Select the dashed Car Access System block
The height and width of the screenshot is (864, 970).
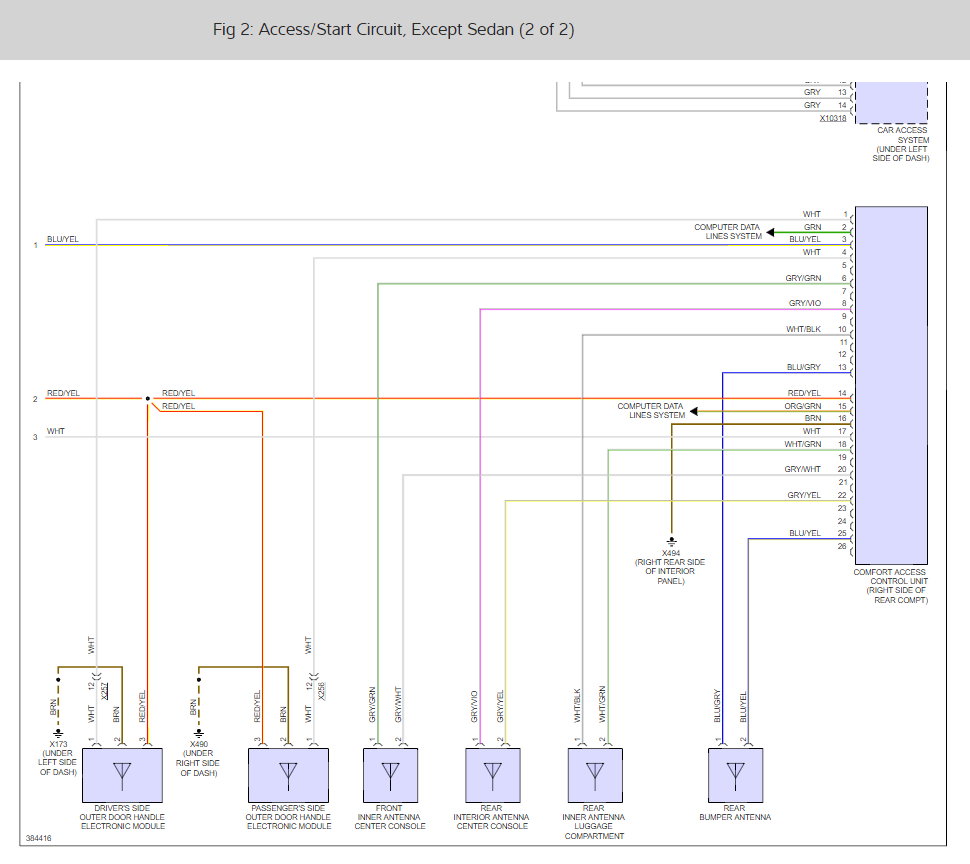click(891, 103)
